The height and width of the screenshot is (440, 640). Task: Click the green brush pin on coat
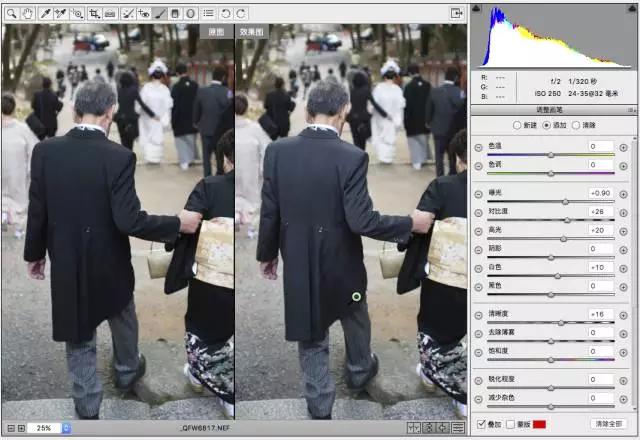[356, 297]
